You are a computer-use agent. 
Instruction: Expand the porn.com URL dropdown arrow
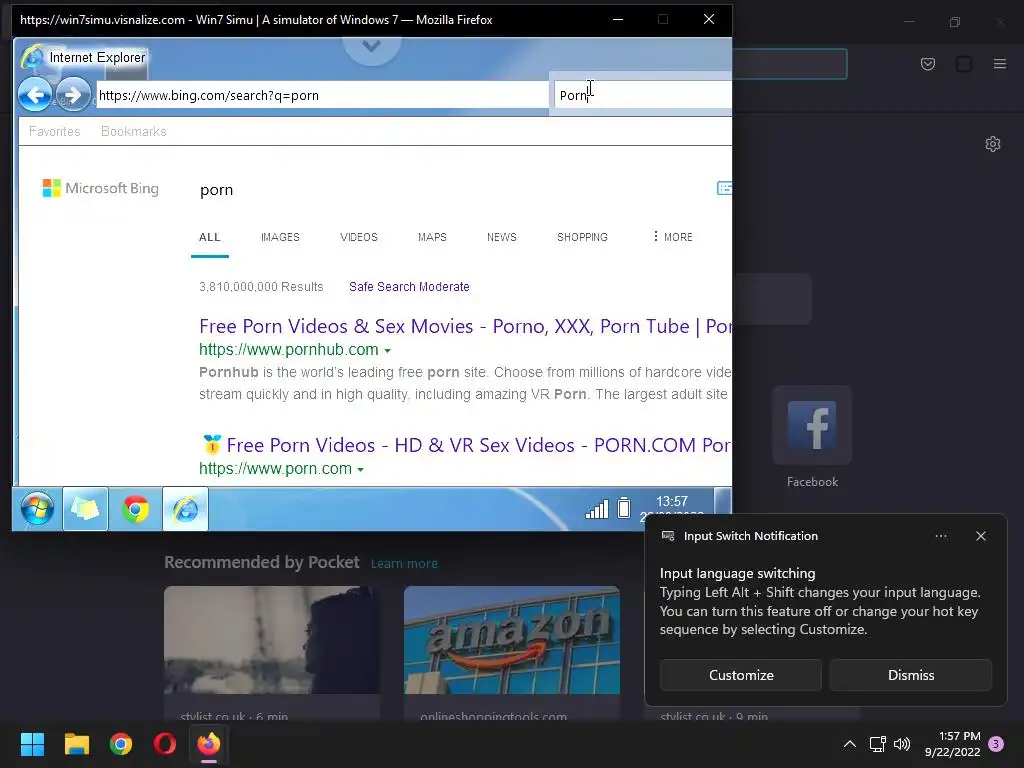(360, 470)
